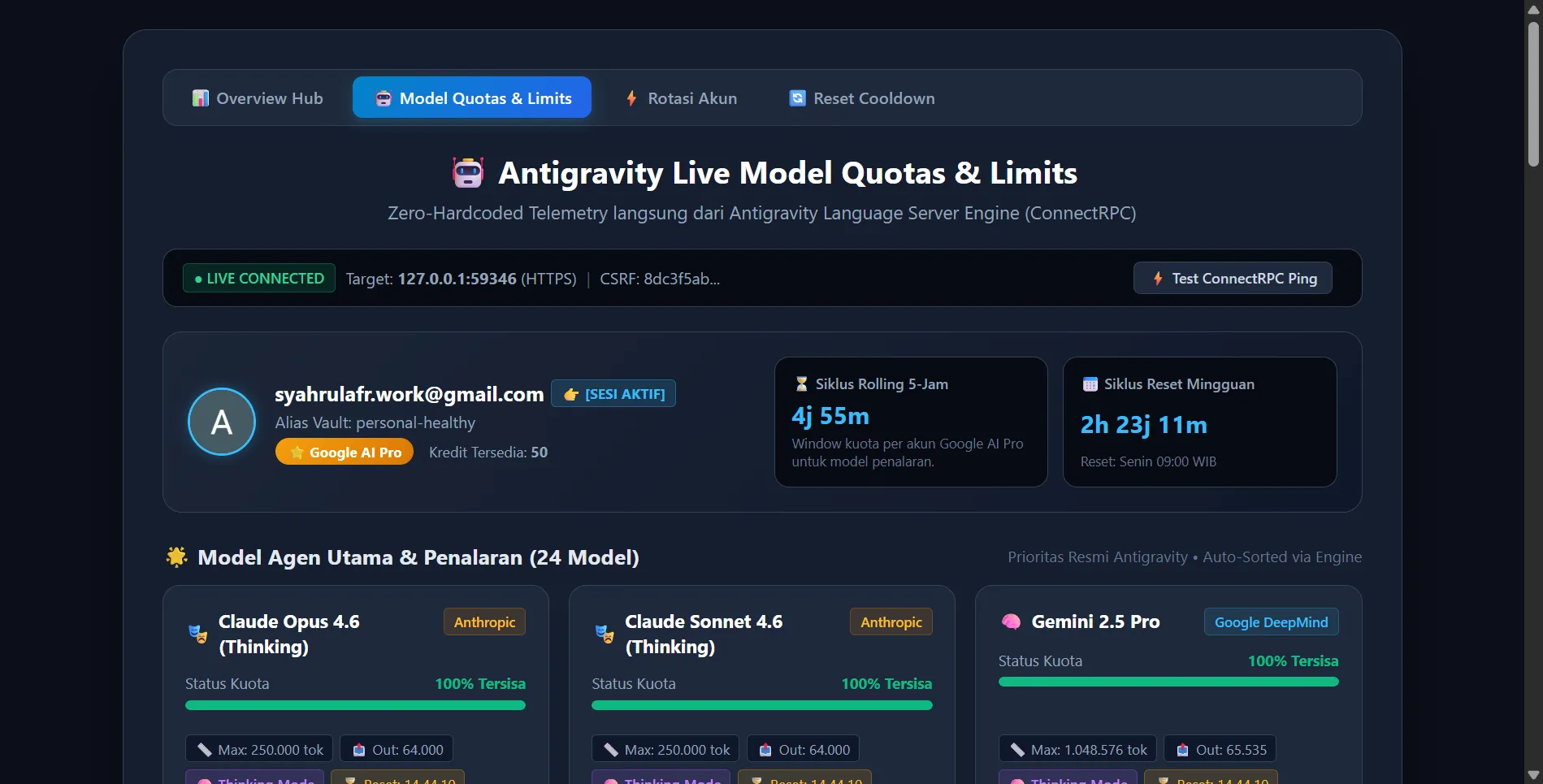Click the 2h 23j 11m weekly reset timer
The image size is (1543, 784).
[1143, 425]
